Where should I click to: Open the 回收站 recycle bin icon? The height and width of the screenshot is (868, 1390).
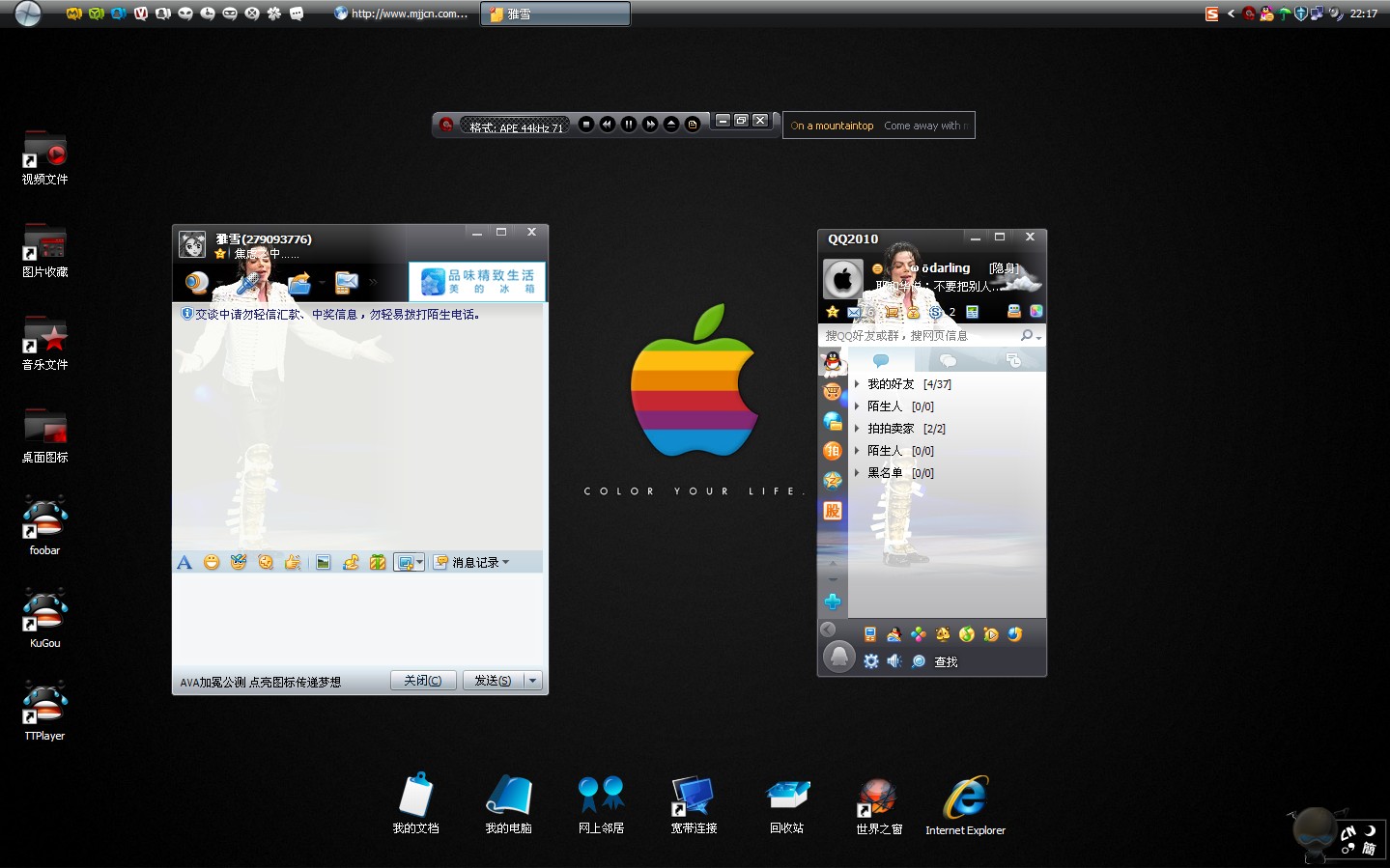pyautogui.click(x=787, y=803)
